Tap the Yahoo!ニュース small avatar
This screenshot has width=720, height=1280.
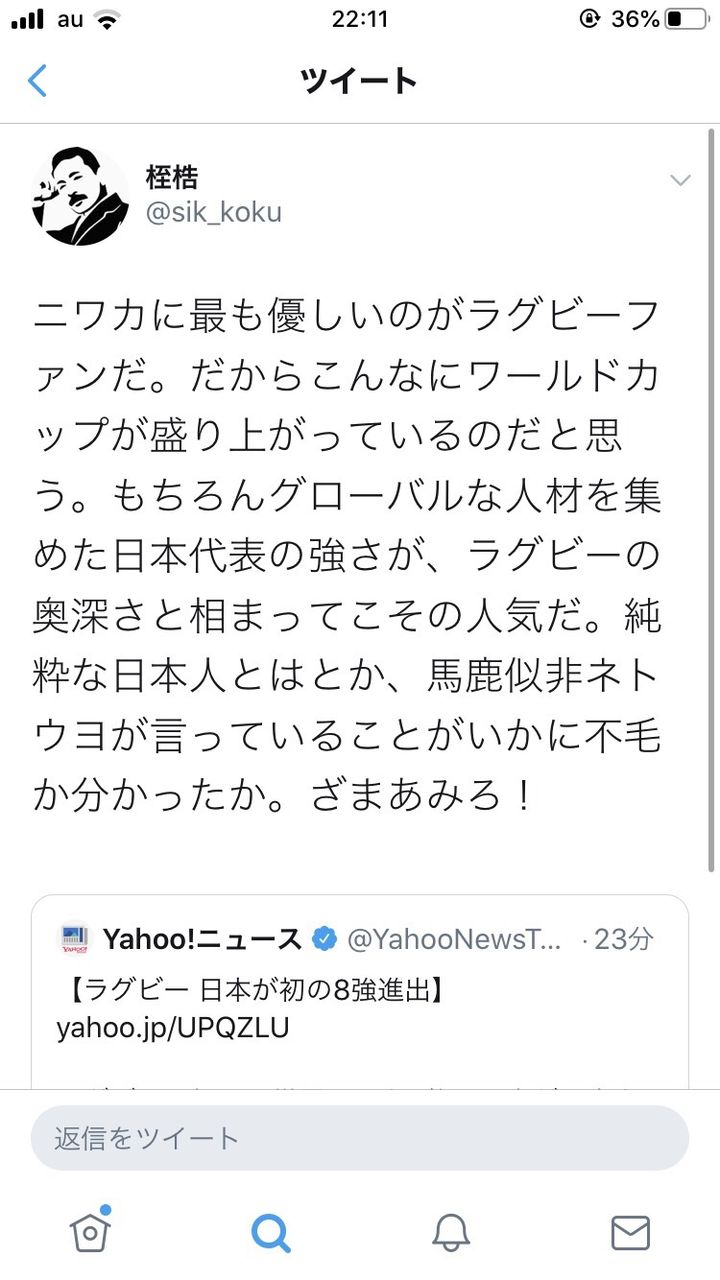(x=75, y=938)
